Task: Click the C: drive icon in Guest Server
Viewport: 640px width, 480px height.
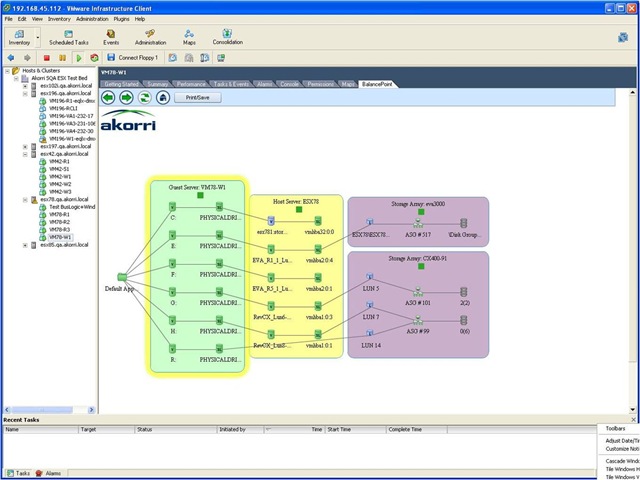Action: click(172, 207)
